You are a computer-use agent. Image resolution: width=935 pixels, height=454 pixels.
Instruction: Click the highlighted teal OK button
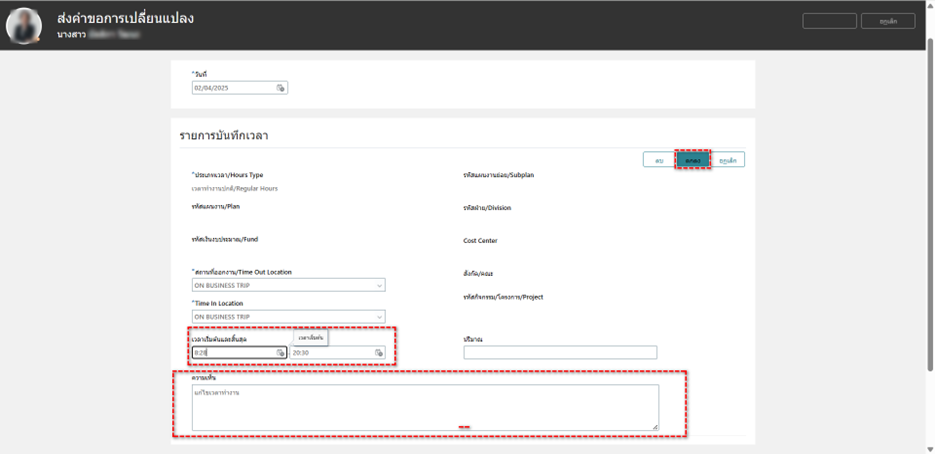(x=692, y=160)
